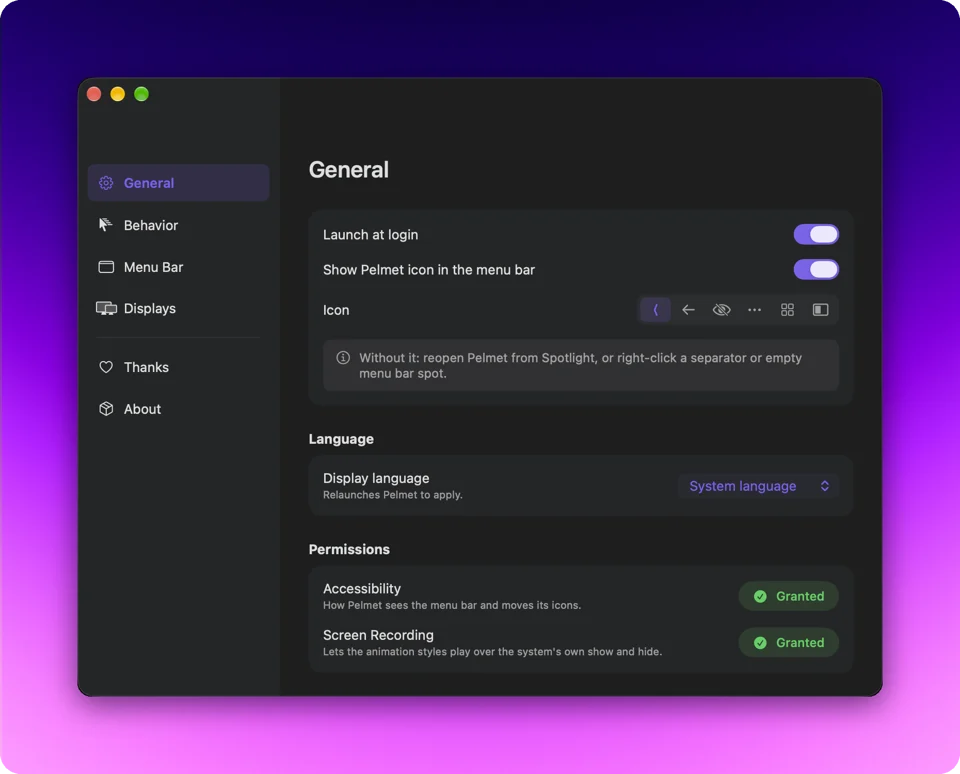Click the "Screen Recording" permission title
The height and width of the screenshot is (774, 960).
point(378,635)
